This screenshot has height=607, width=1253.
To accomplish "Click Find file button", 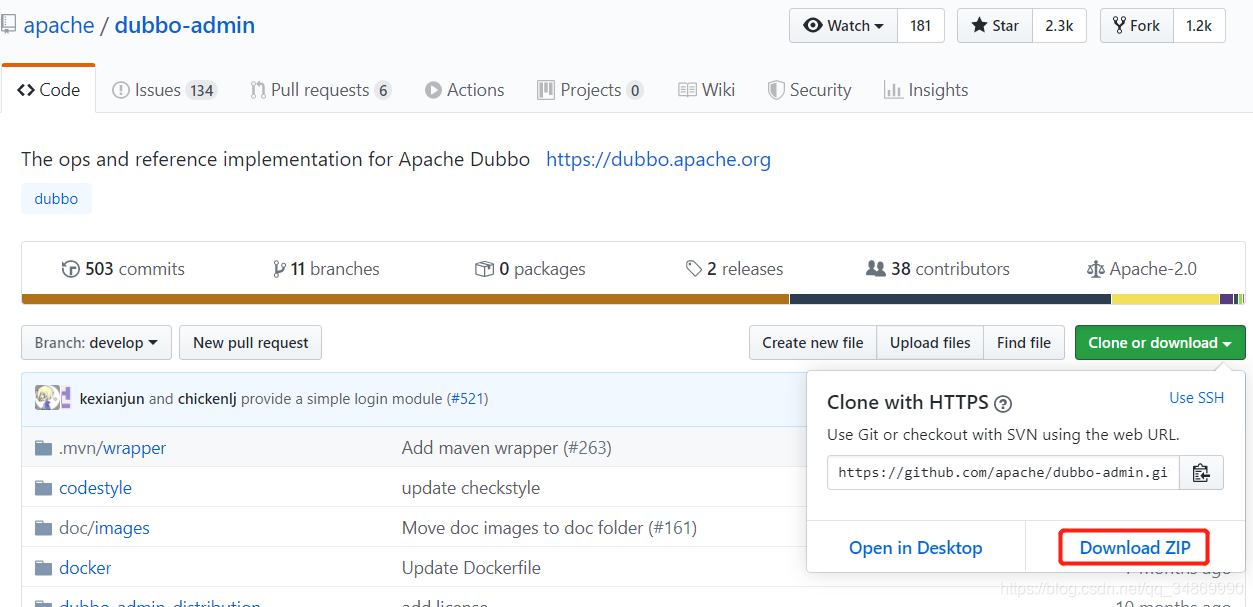I will [x=1024, y=343].
